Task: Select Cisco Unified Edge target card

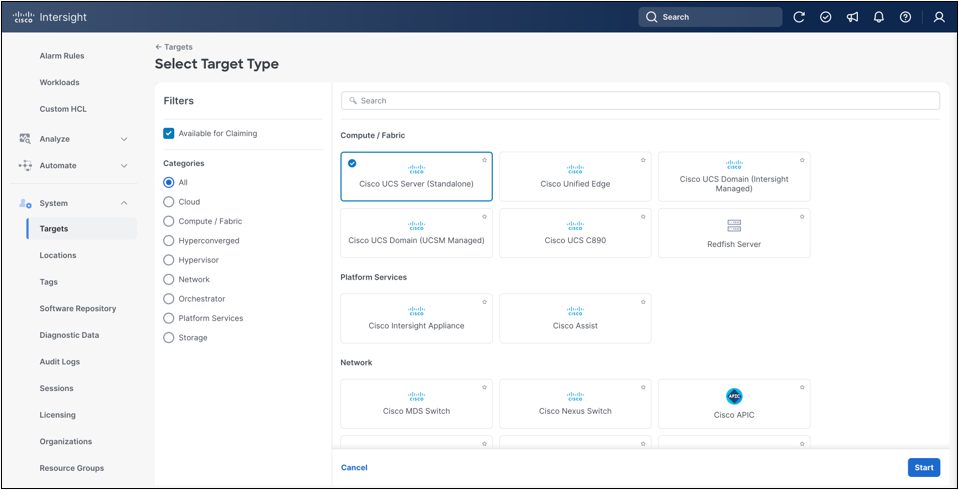Action: [x=575, y=176]
